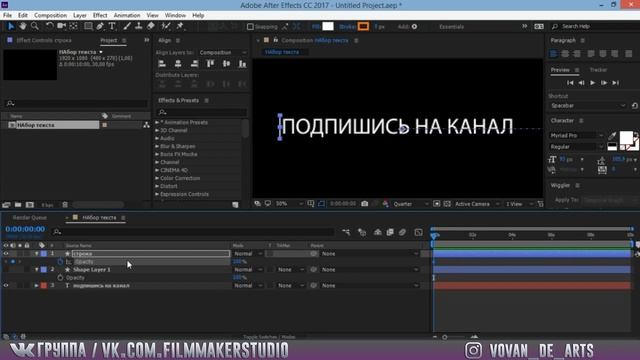Image resolution: width=640 pixels, height=360 pixels.
Task: Select the Selection arrow tool
Action: pyautogui.click(x=11, y=27)
